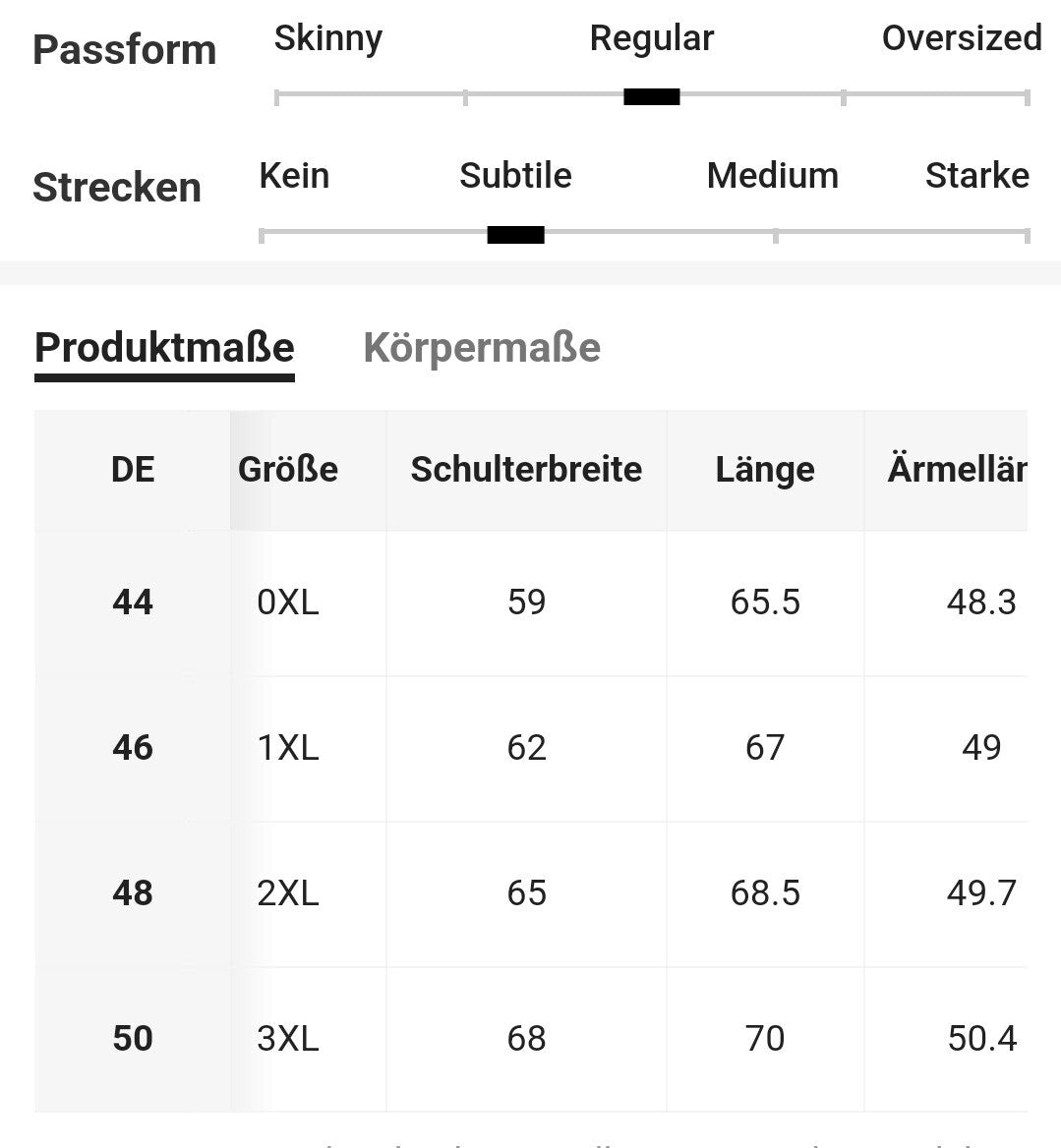Click the Passform slider black marker

pos(651,96)
